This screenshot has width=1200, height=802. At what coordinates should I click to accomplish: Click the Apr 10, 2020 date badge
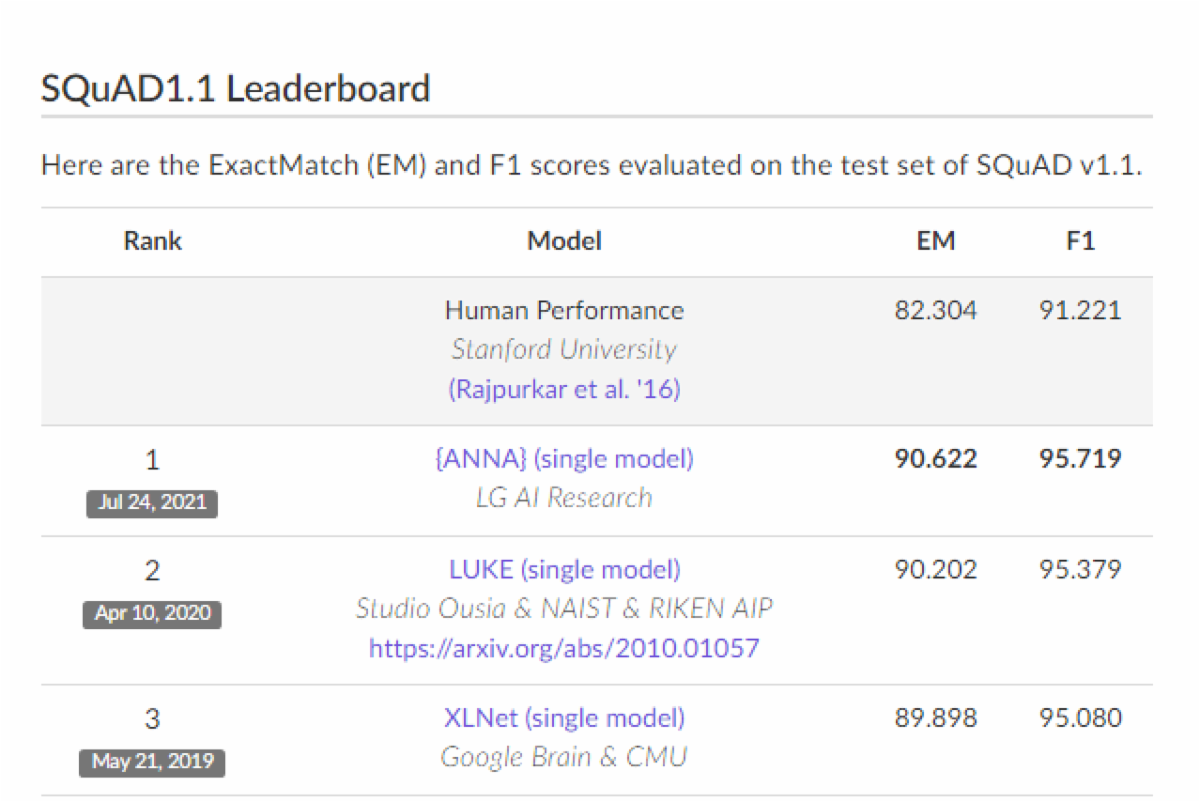point(152,613)
